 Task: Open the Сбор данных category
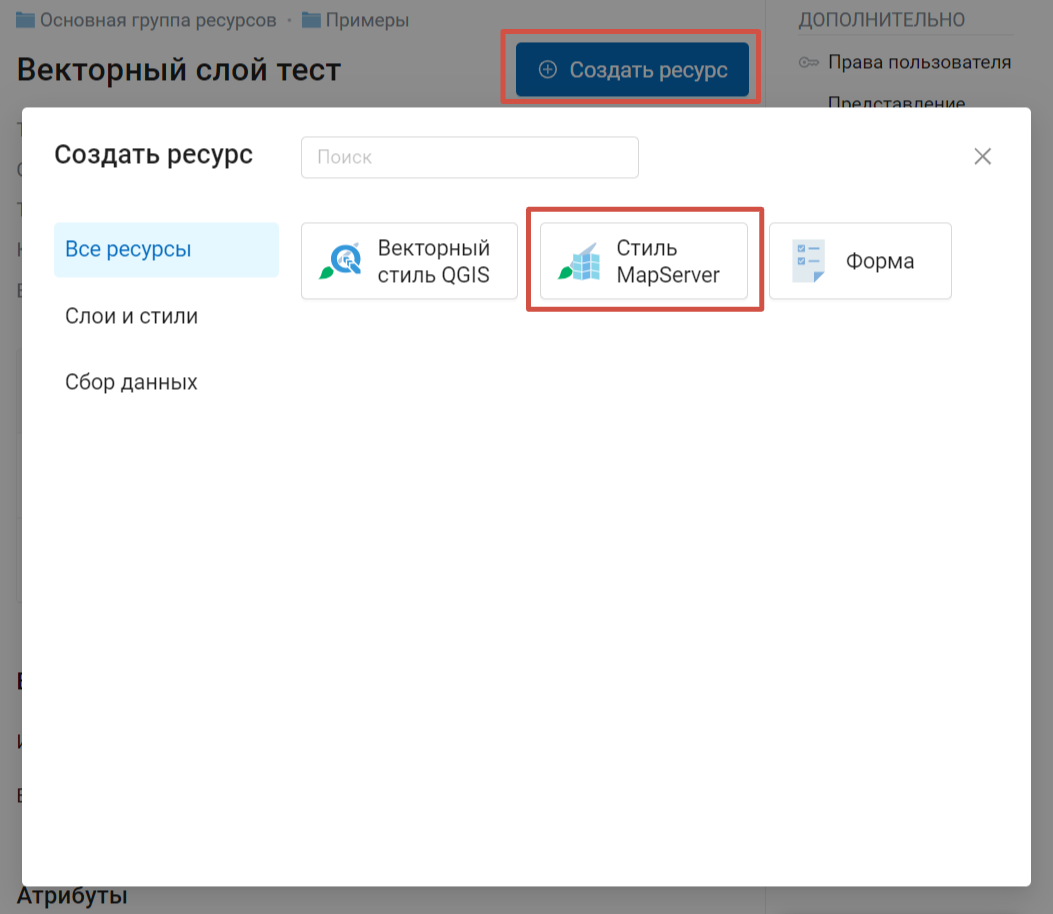[x=132, y=382]
